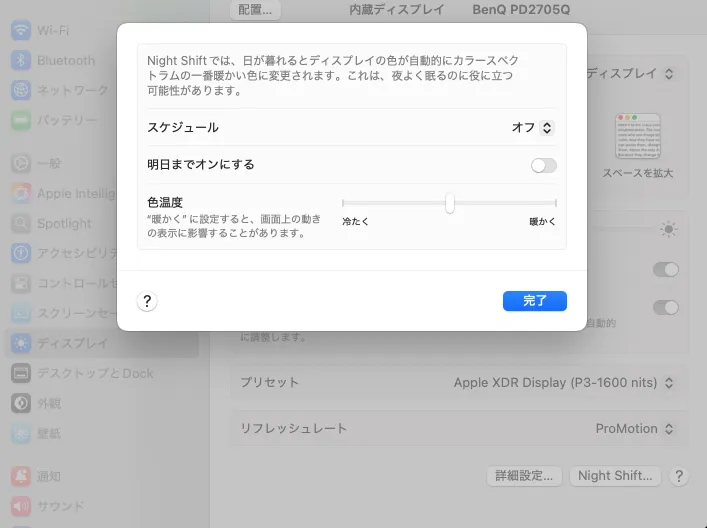The width and height of the screenshot is (707, 528).
Task: Click the brightness sun icon beside slider
Action: click(x=668, y=229)
